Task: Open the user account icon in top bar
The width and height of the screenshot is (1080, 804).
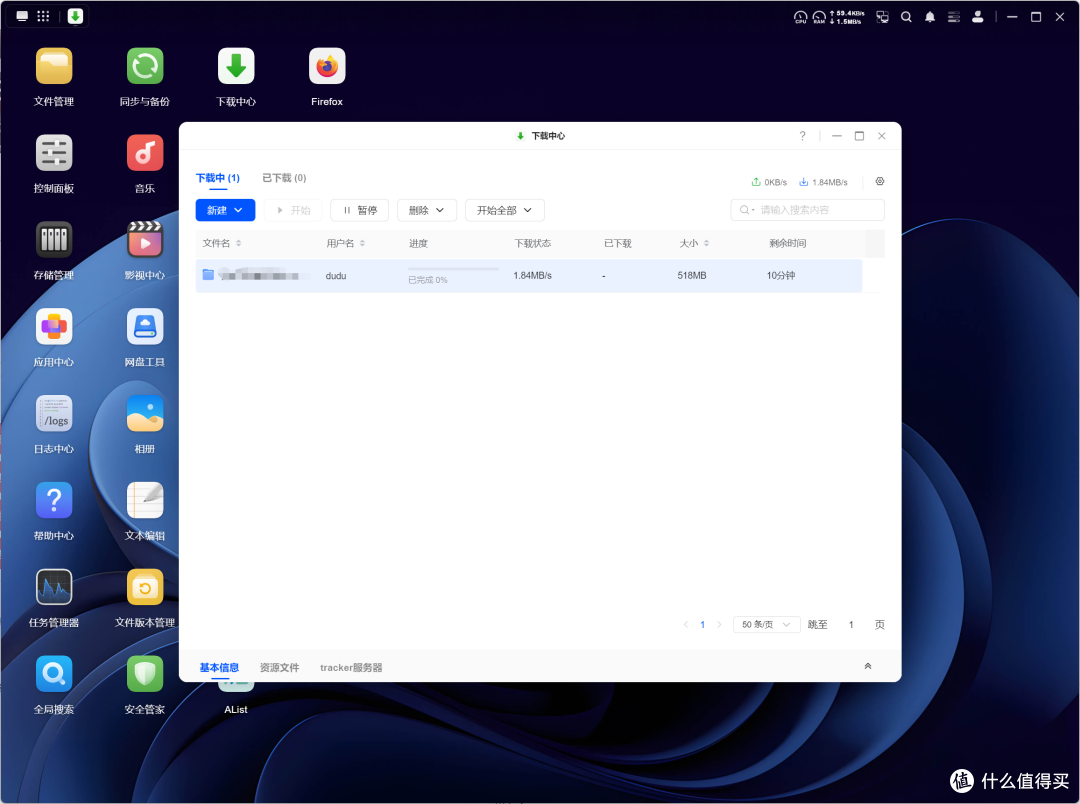Action: (977, 17)
